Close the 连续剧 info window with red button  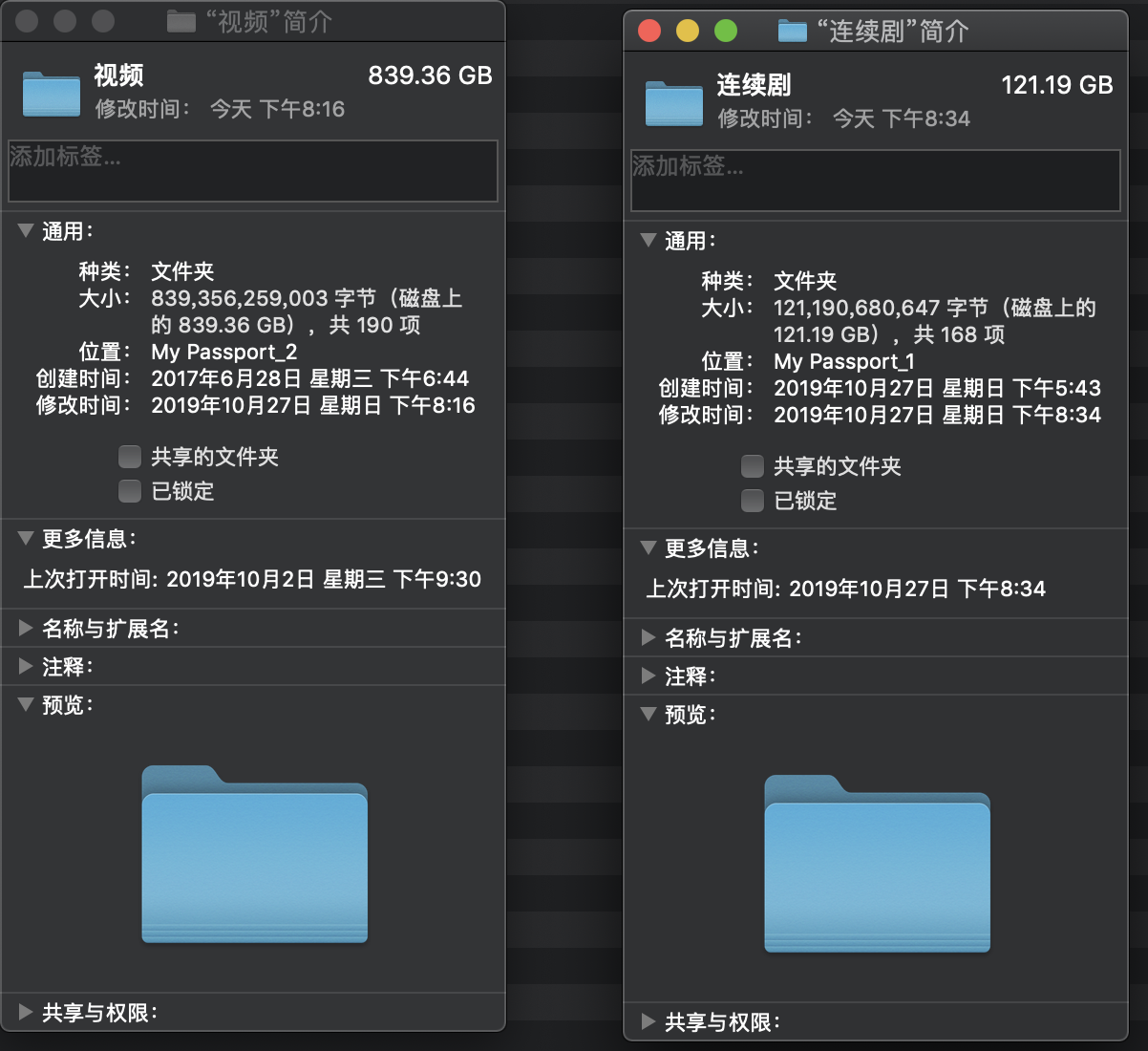click(x=649, y=31)
